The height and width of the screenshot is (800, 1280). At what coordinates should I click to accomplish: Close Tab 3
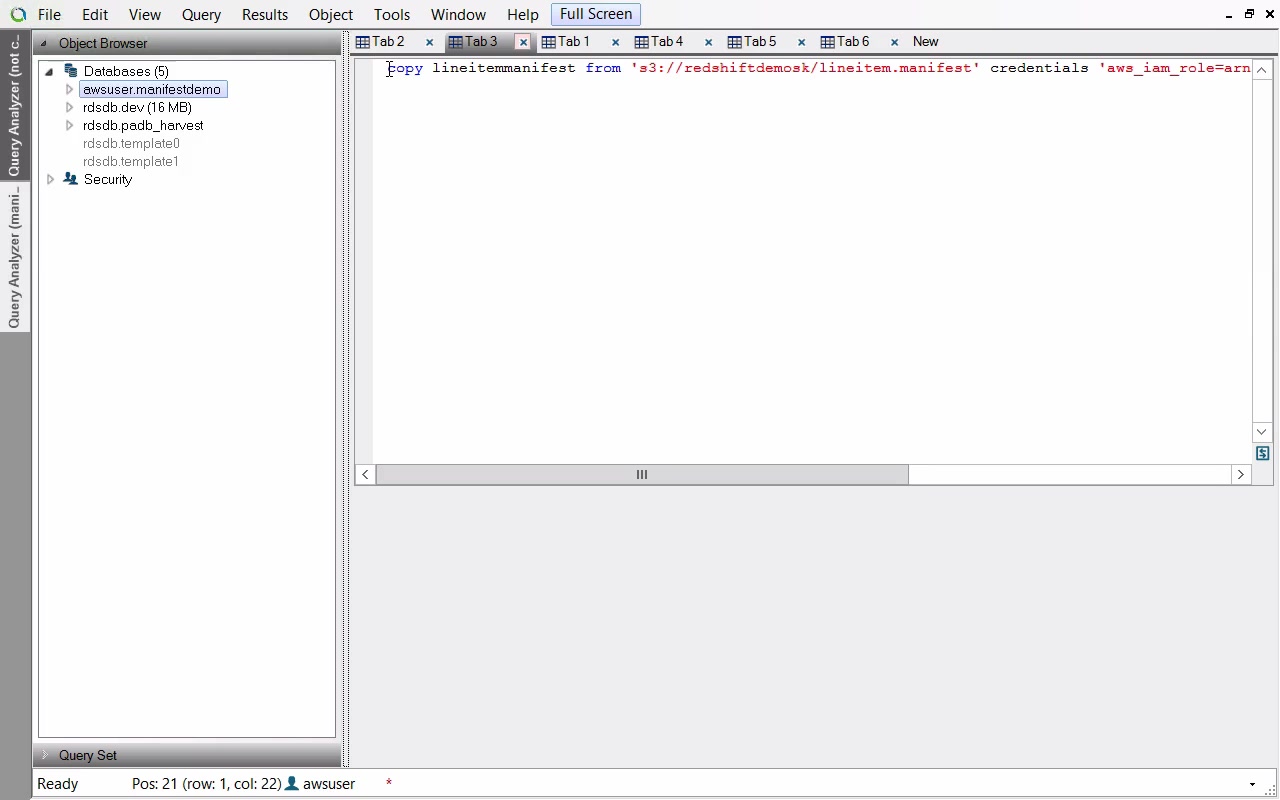click(523, 42)
